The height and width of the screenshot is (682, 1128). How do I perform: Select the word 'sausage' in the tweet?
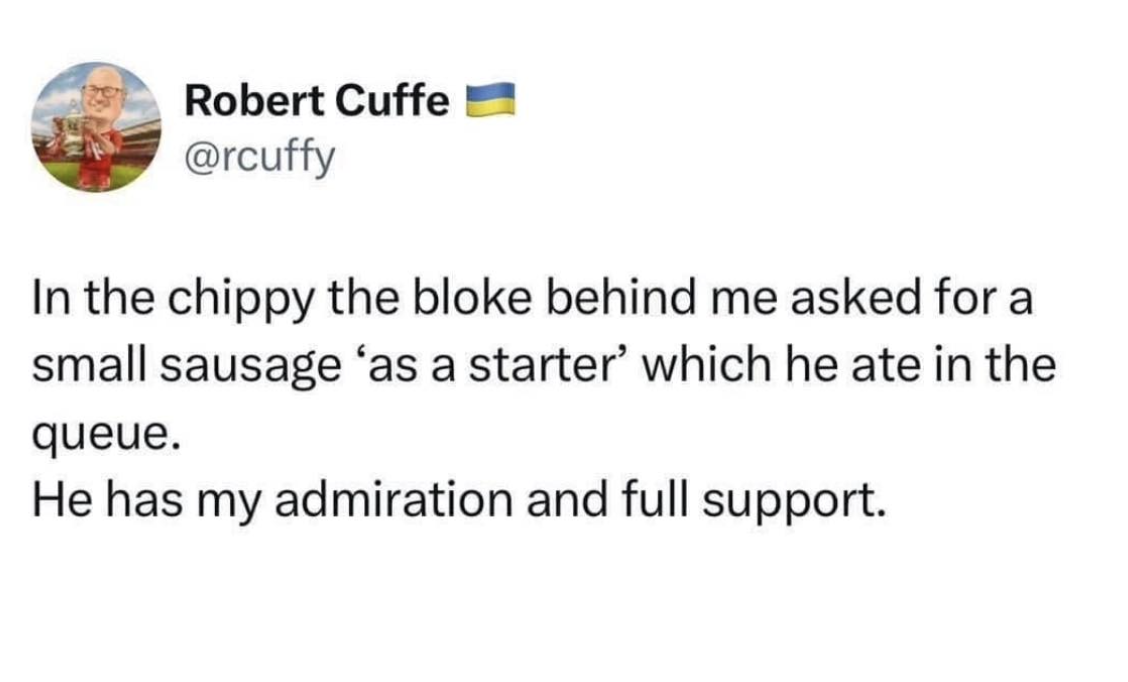(250, 367)
